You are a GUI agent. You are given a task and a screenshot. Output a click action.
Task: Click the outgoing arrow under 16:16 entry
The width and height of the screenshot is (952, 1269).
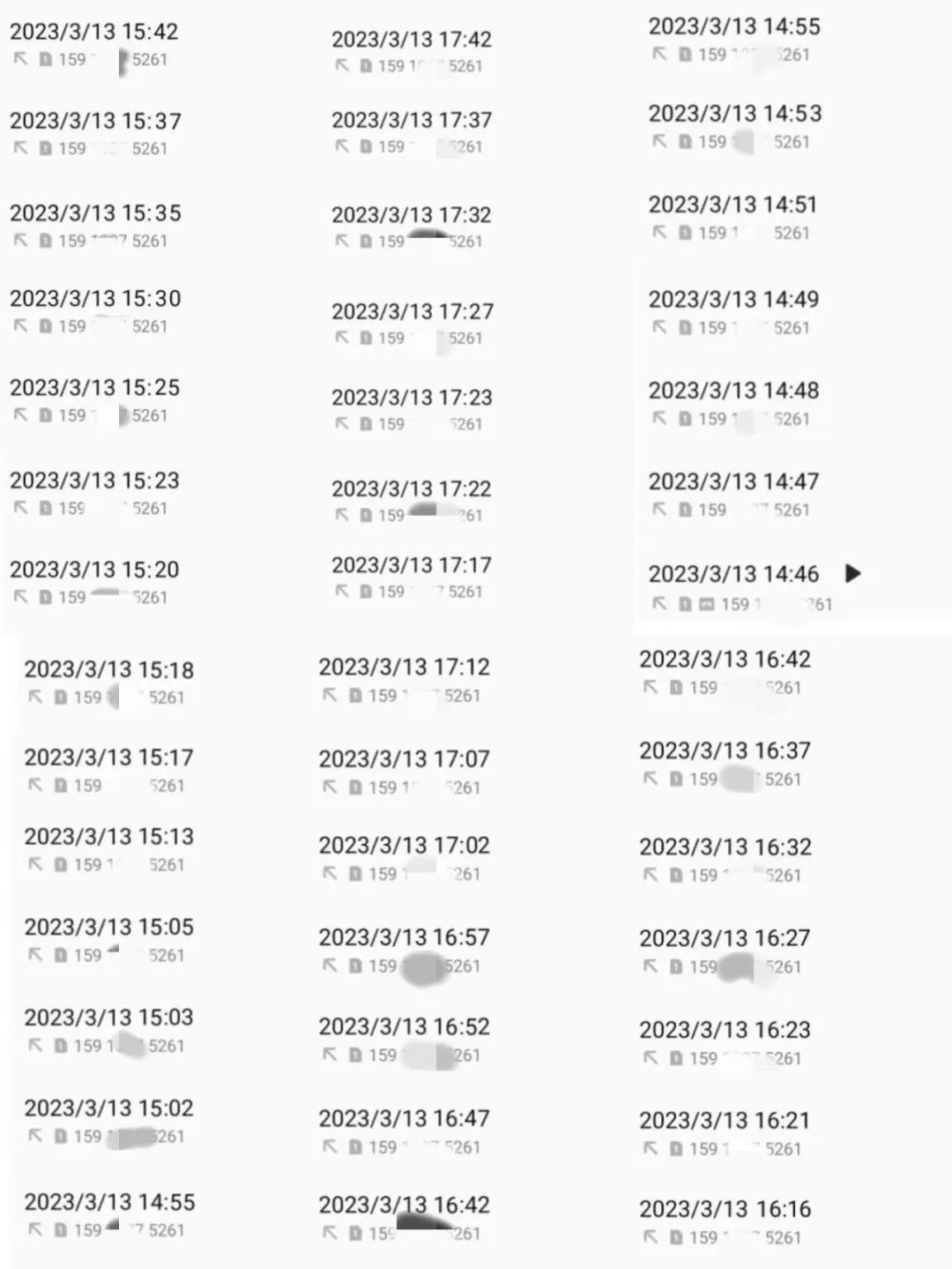[651, 1237]
